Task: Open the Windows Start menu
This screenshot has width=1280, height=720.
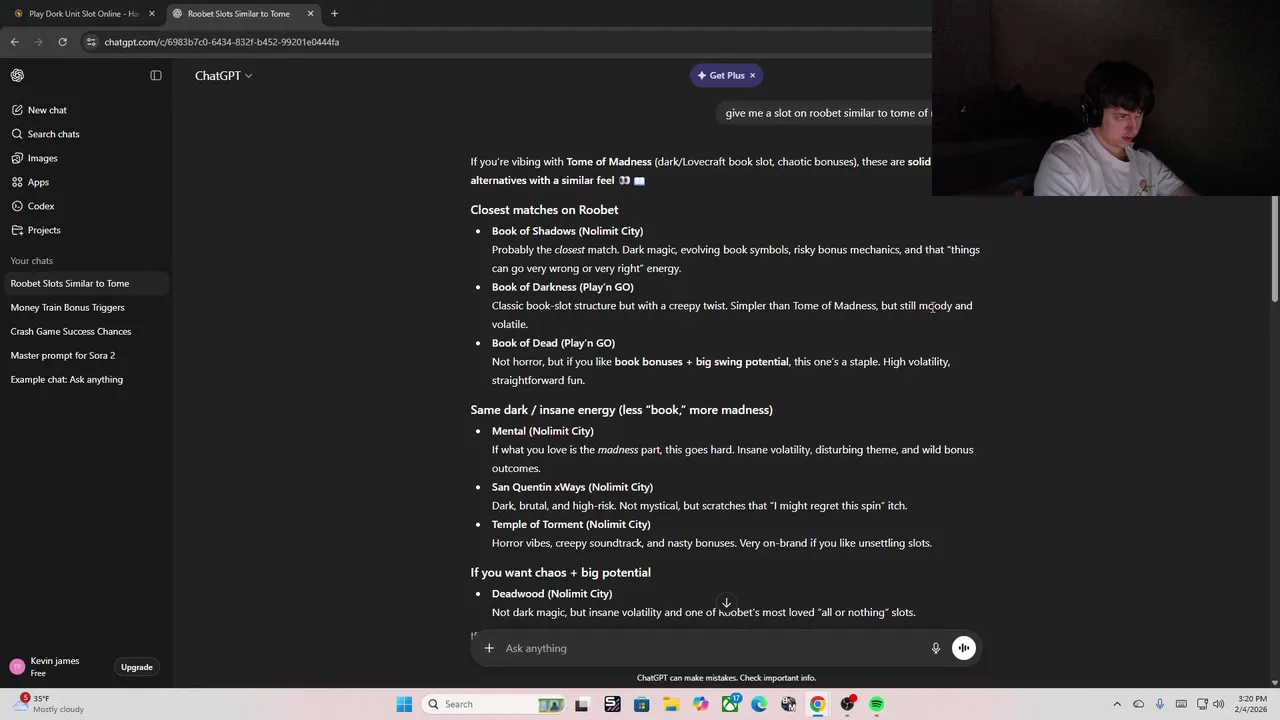Action: 404,704
